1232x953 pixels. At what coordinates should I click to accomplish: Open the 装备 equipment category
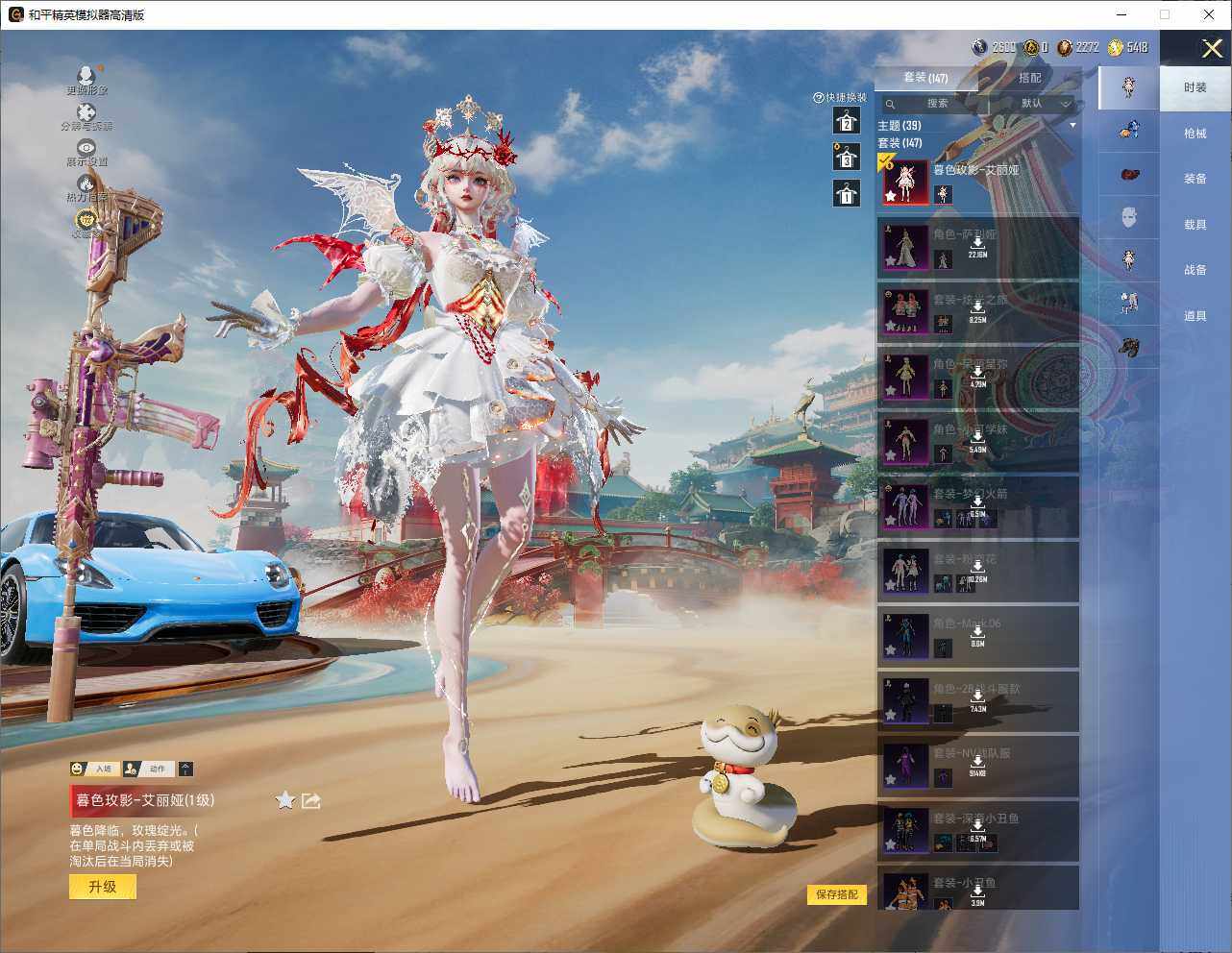click(x=1195, y=179)
